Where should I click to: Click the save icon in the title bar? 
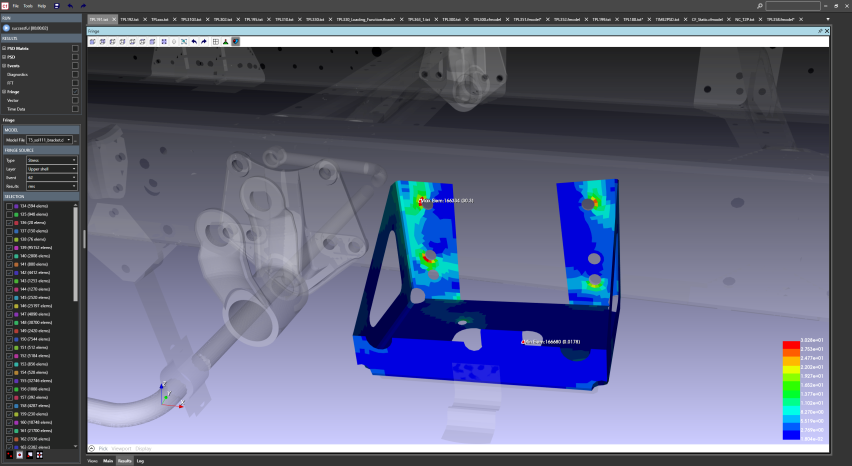55,6
